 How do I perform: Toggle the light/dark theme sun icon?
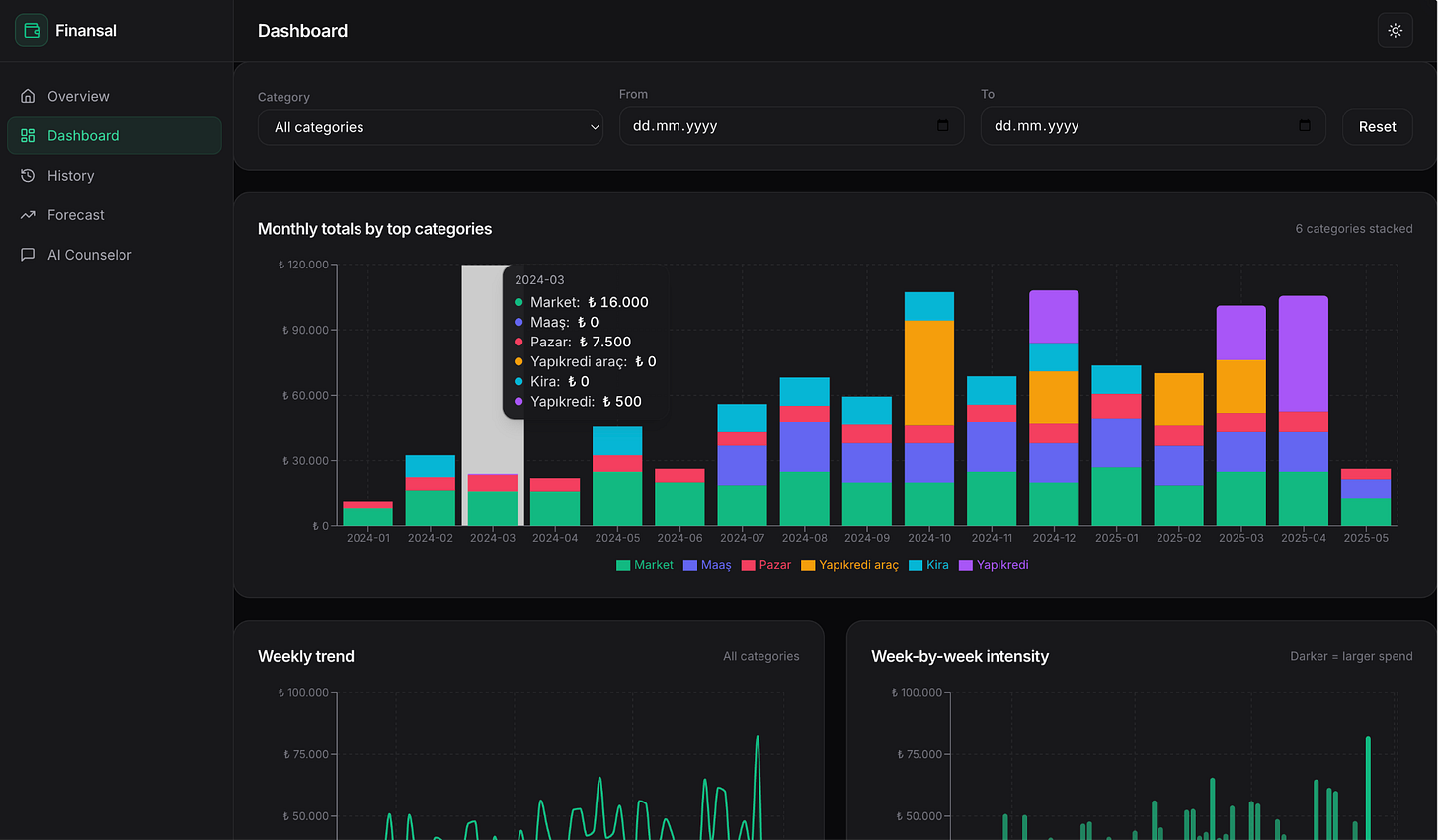1395,31
